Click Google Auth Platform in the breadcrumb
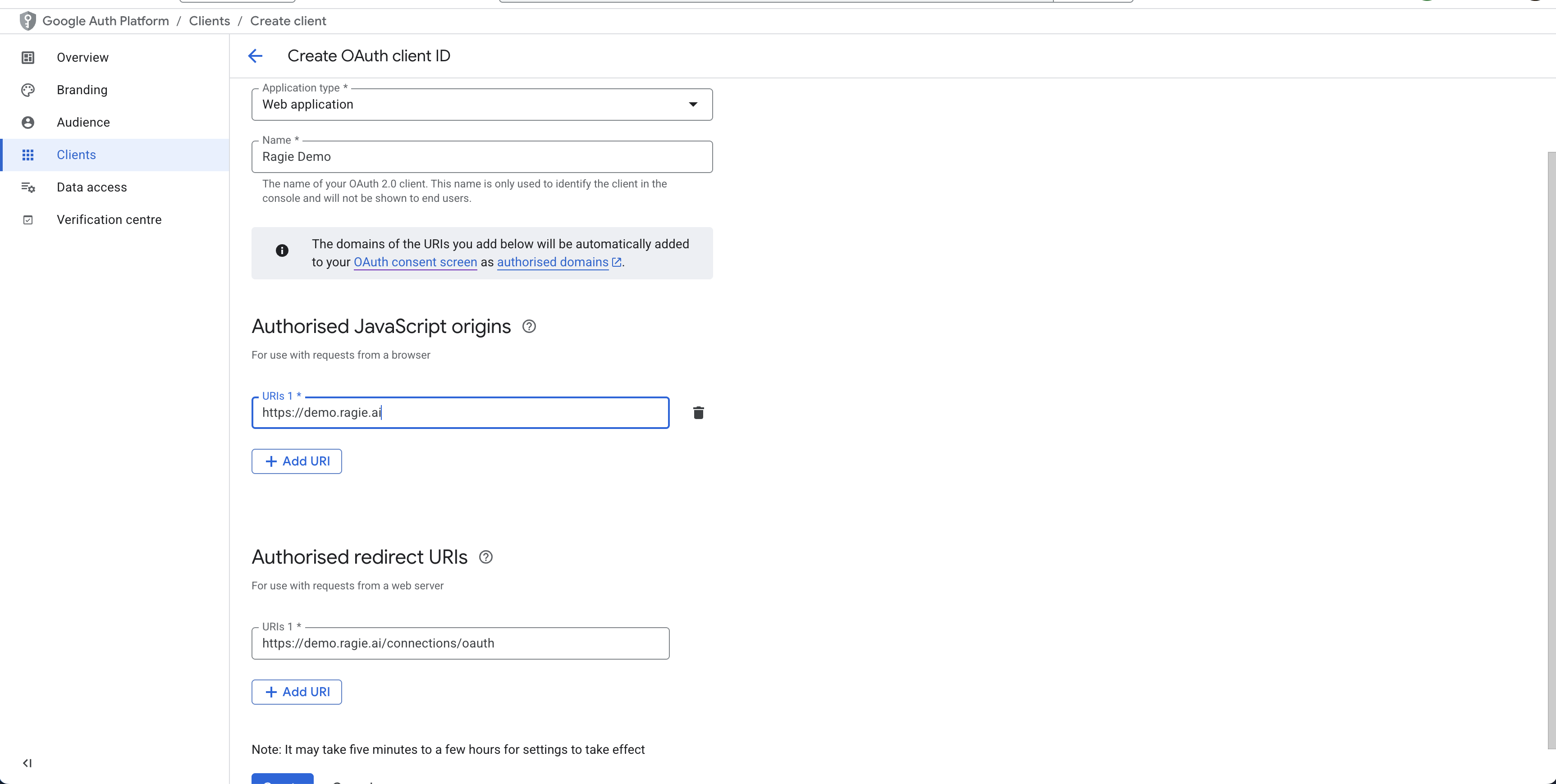This screenshot has height=784, width=1556. (x=106, y=21)
